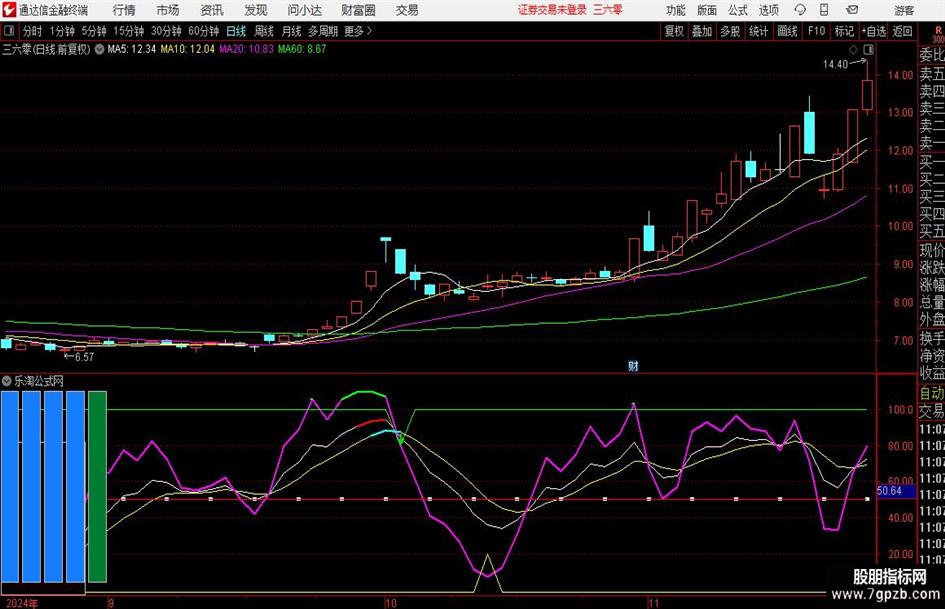Click the 2024年 date axis label
The image size is (945, 609).
click(22, 602)
